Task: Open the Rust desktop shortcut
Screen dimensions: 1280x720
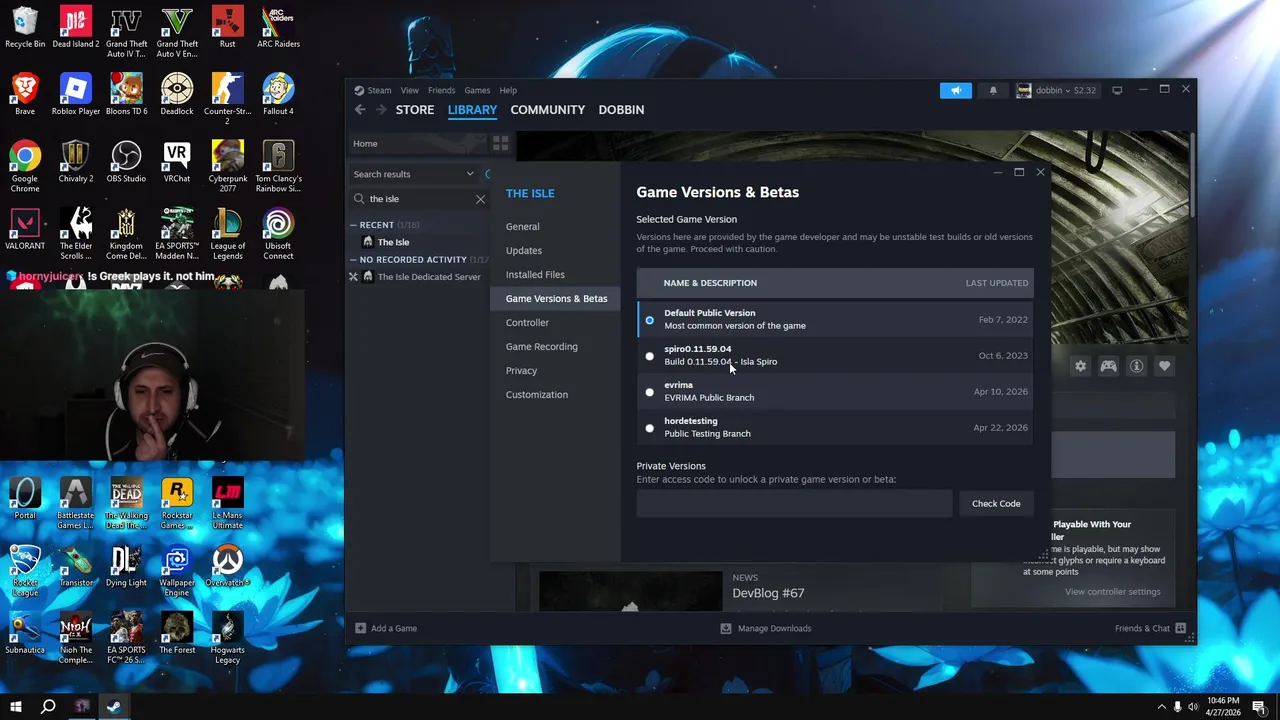Action: click(x=227, y=27)
